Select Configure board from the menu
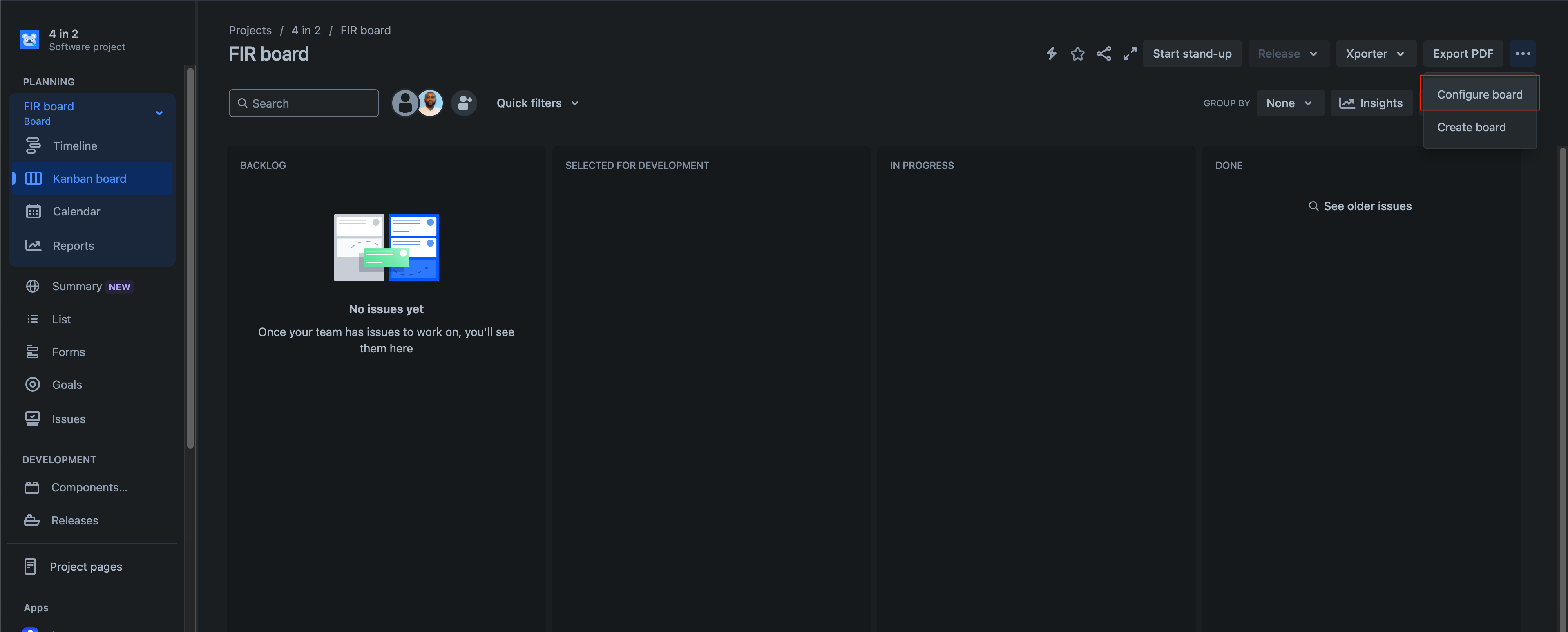 pos(1479,94)
